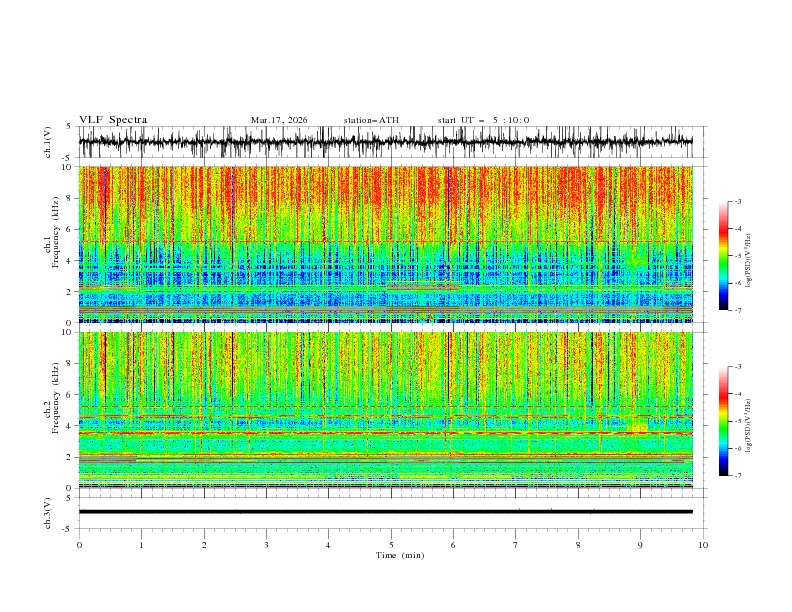The width and height of the screenshot is (792, 612).
Task: Click the "10" kHz tick of ch.1 spectrogram
Action: [67, 167]
